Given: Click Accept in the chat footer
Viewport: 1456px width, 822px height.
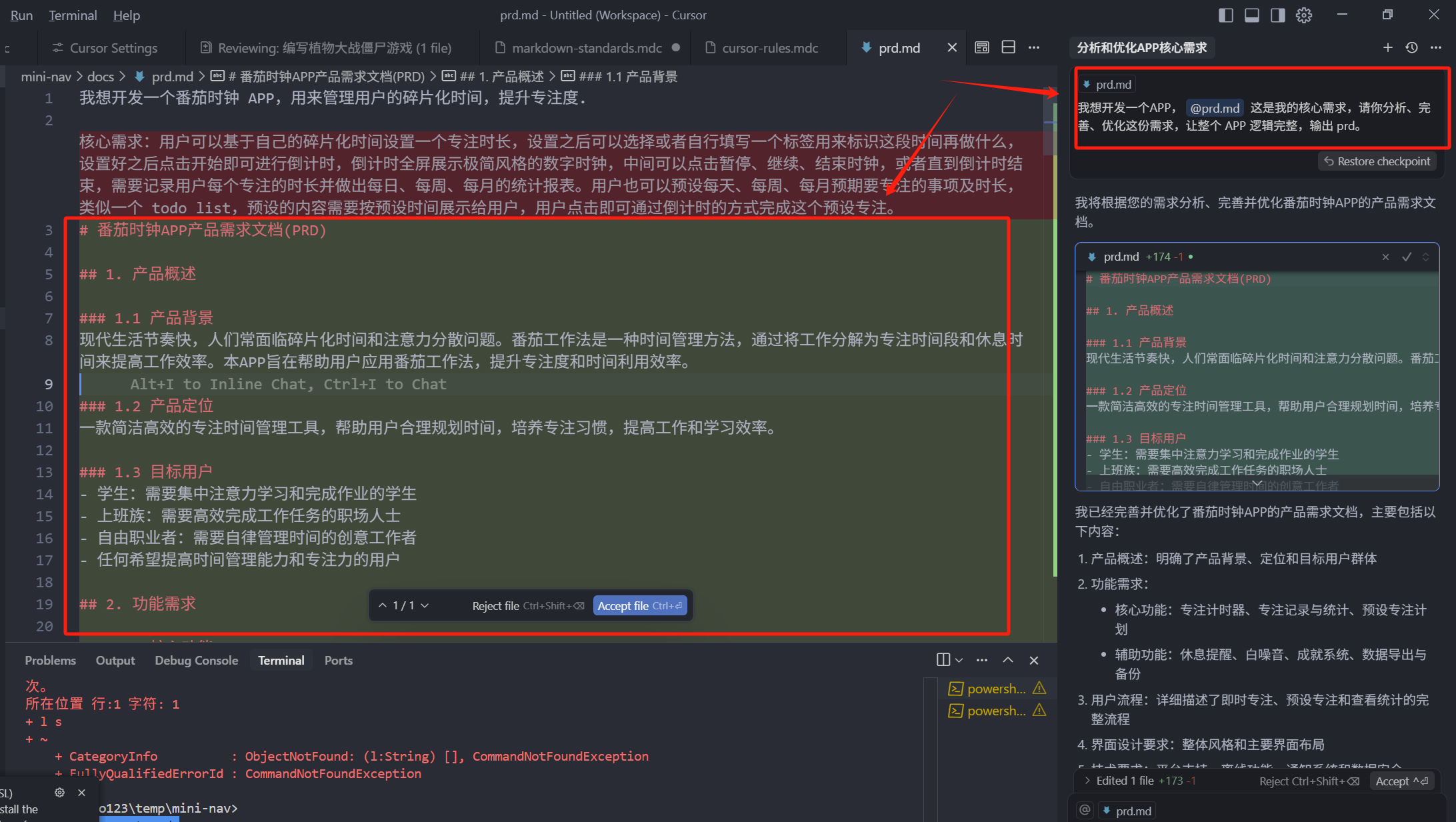Looking at the screenshot, I should 1402,781.
